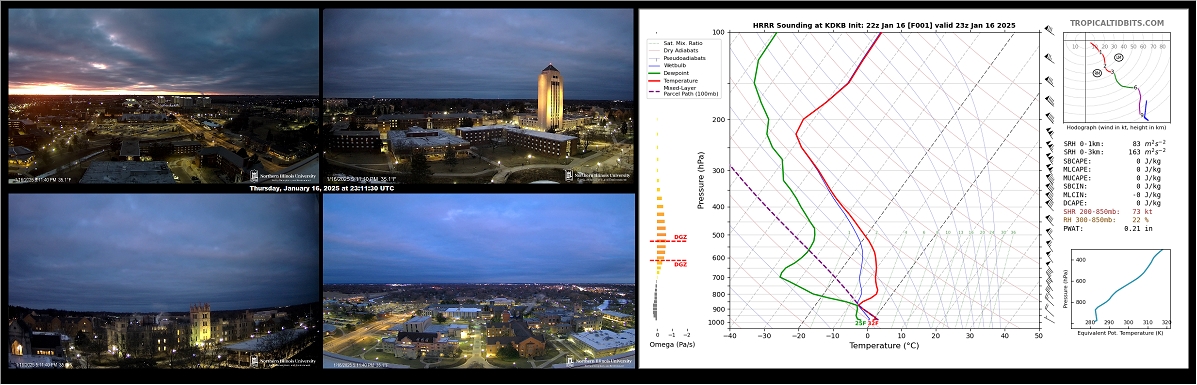Click the Wetbulb legend entry
The image size is (1197, 385).
(669, 66)
